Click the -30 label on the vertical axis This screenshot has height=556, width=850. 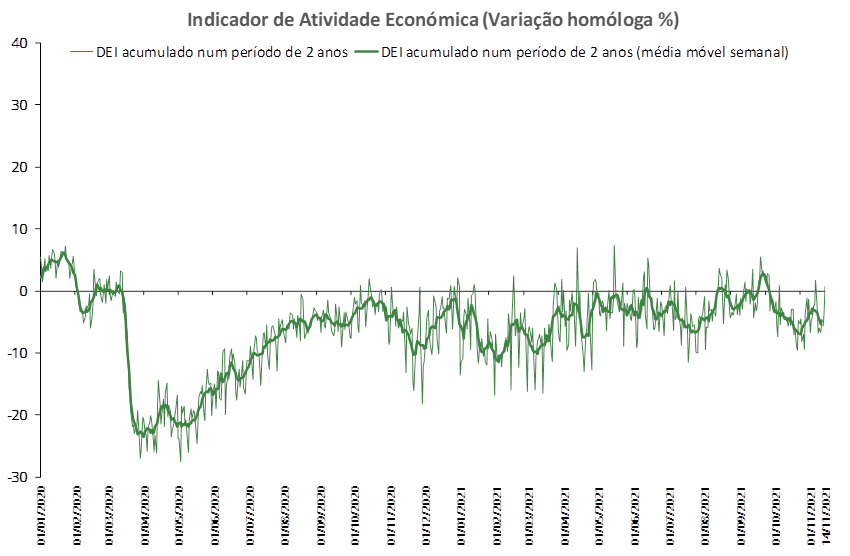pos(17,477)
